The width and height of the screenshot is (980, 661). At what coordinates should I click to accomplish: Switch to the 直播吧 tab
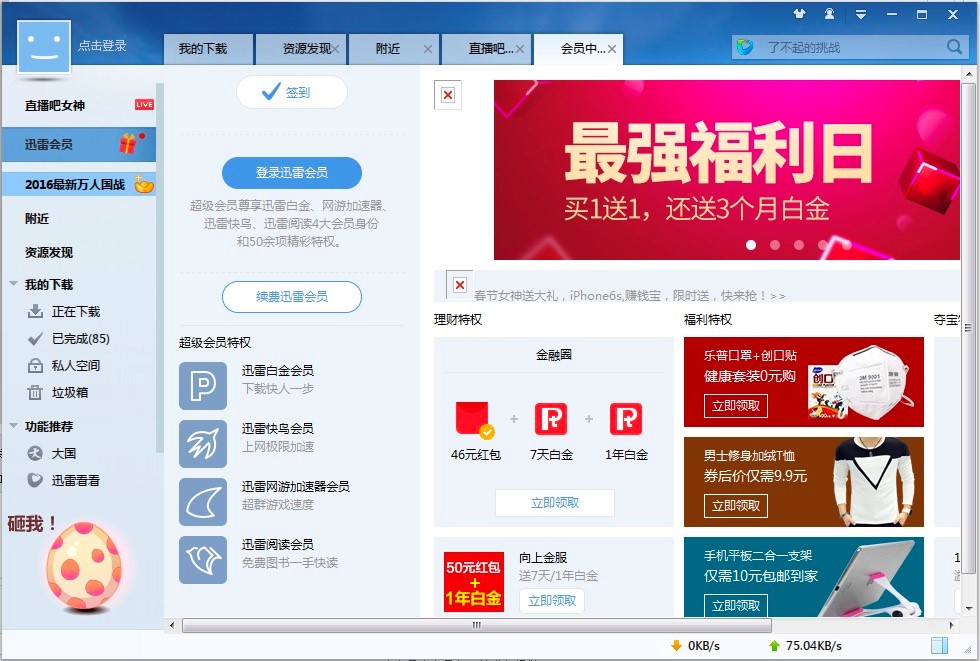[x=486, y=49]
